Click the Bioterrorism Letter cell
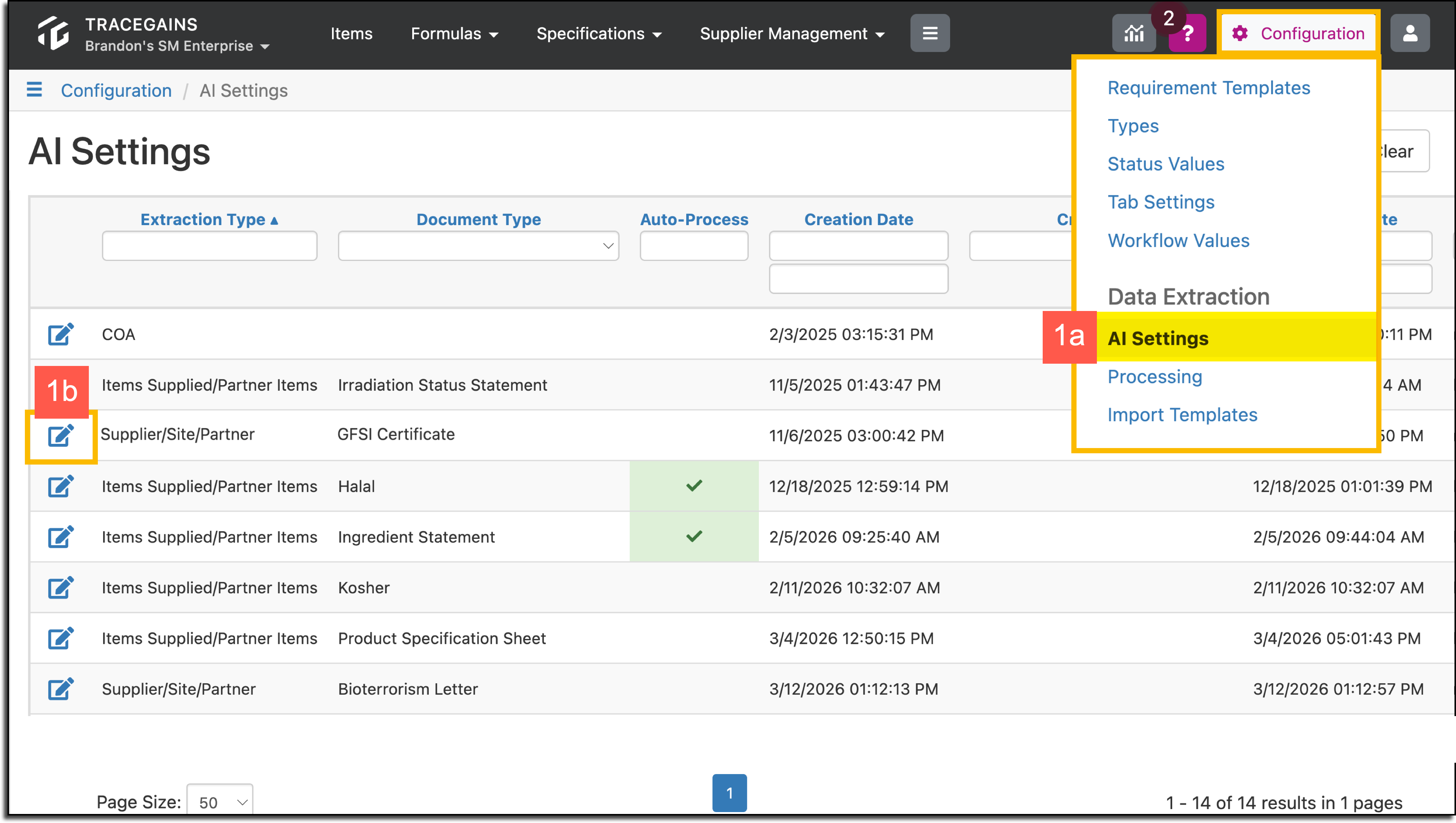This screenshot has height=823, width=1456. pos(408,689)
